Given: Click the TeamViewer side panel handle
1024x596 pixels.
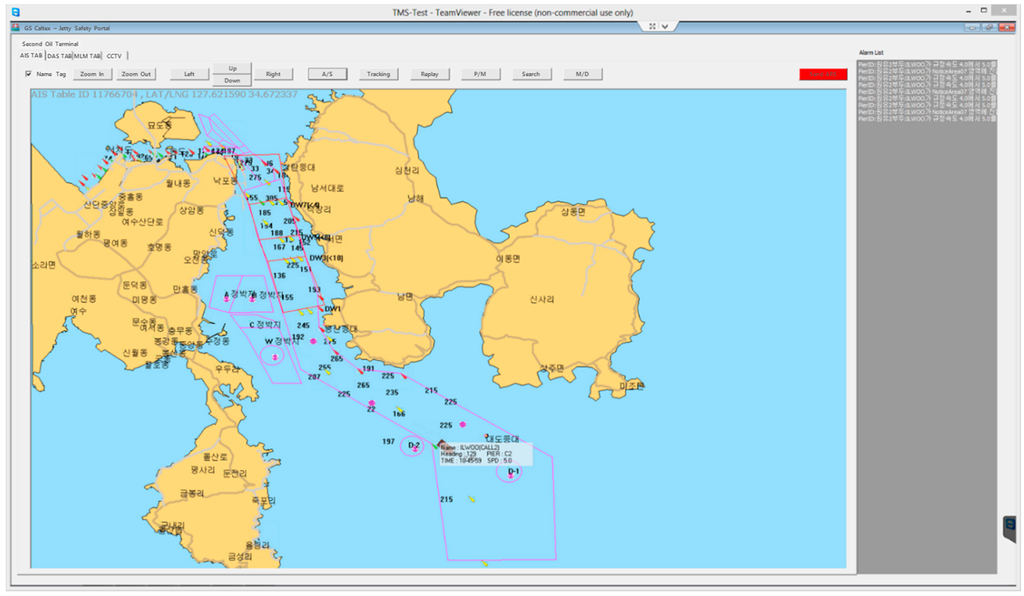Looking at the screenshot, I should point(1010,528).
